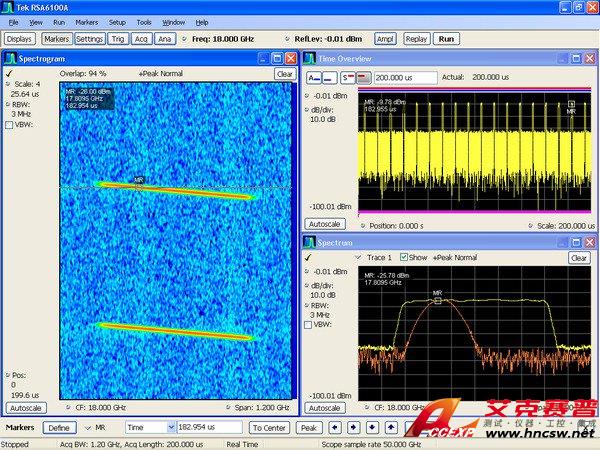This screenshot has width=600, height=450.
Task: Toggle the Show checkbox for Trace 1
Action: (x=404, y=257)
